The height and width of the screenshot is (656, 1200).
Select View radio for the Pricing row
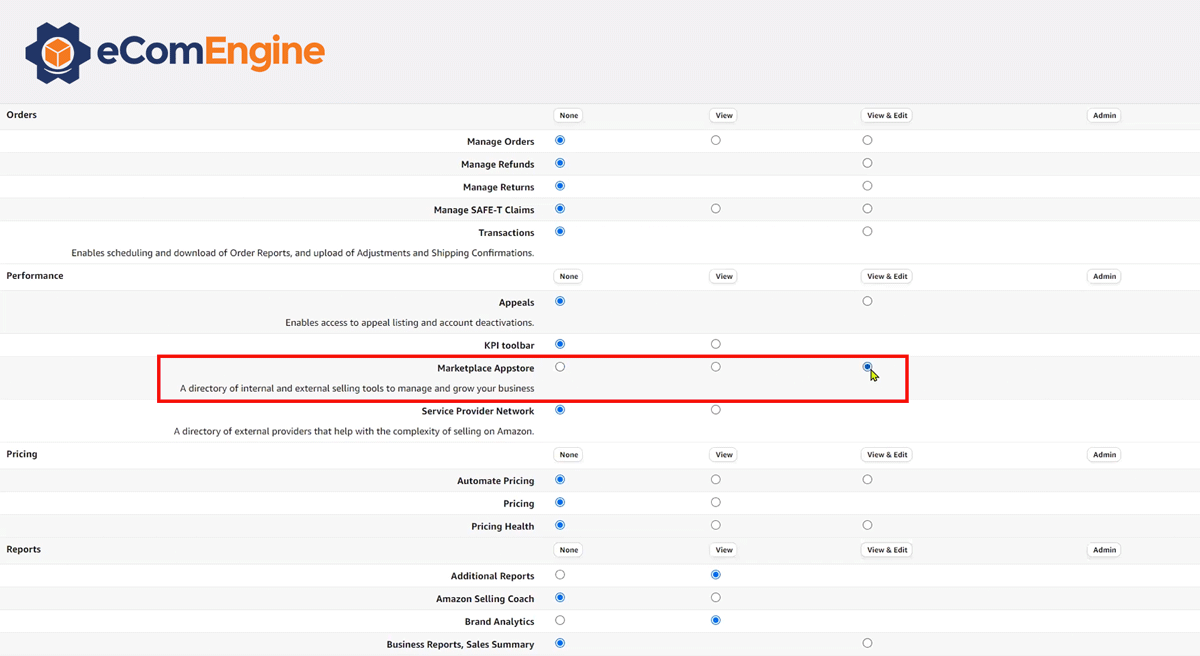tap(716, 503)
